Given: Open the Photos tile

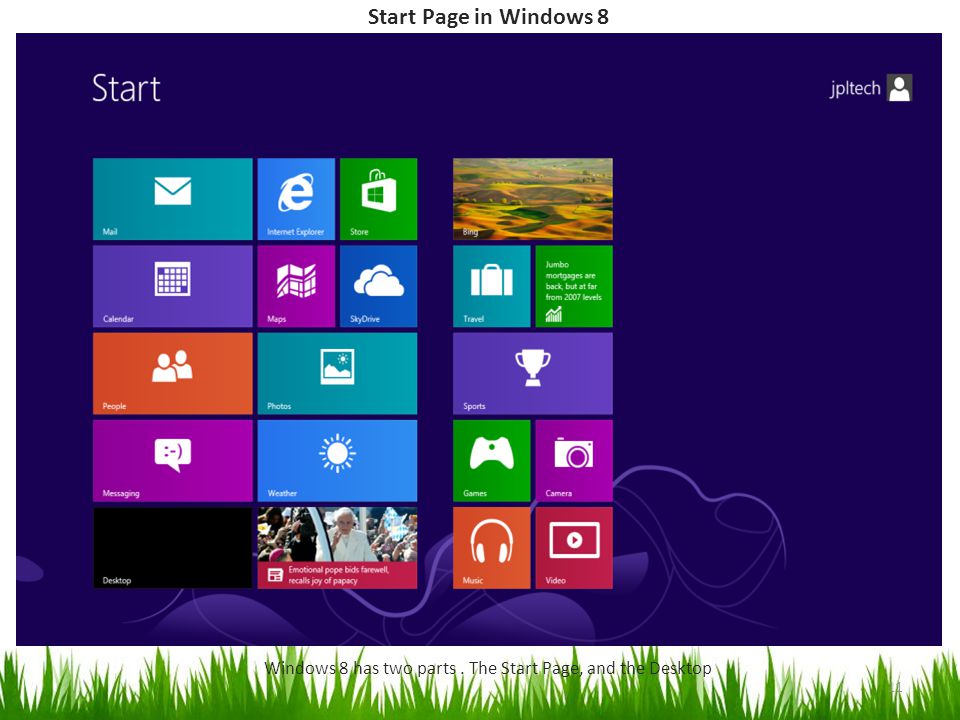Looking at the screenshot, I should click(337, 373).
